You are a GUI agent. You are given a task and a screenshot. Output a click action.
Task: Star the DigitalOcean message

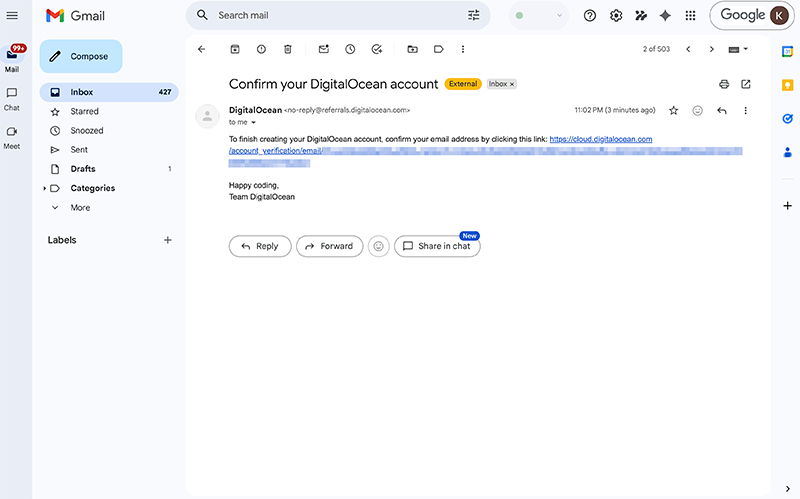point(673,110)
